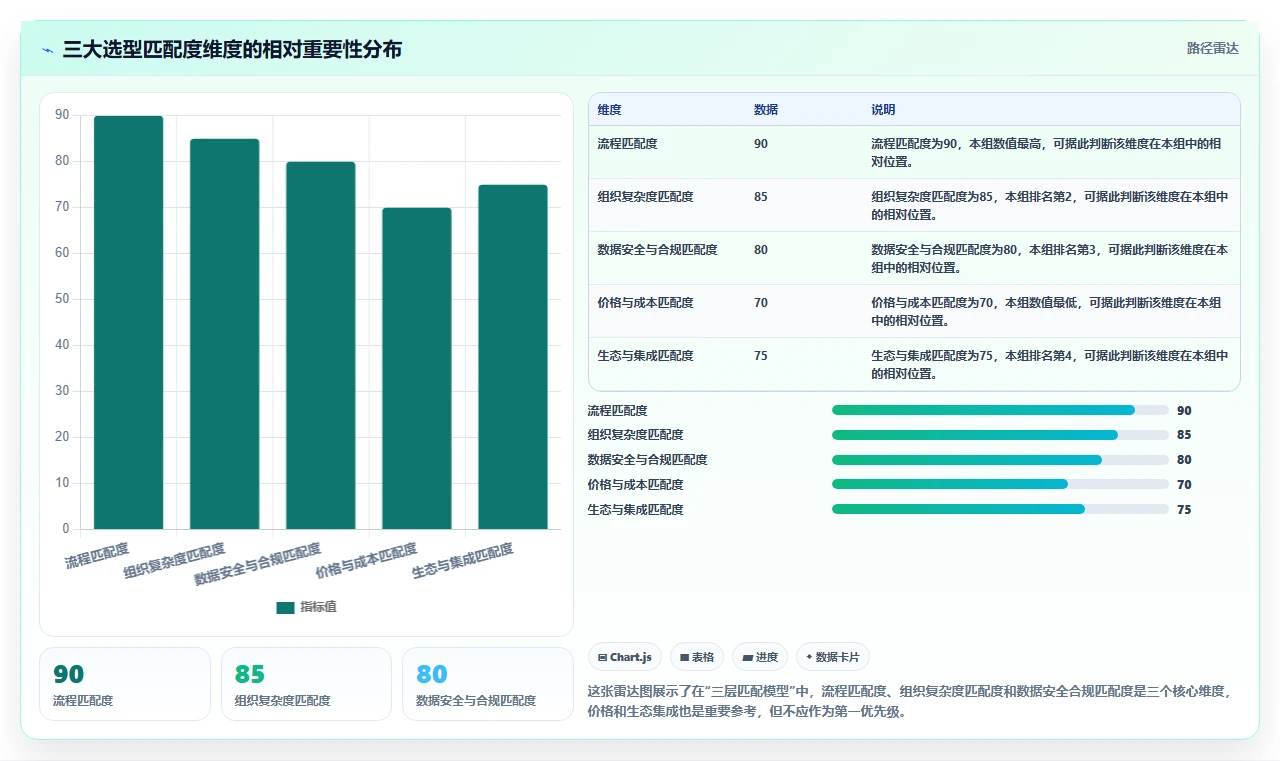The height and width of the screenshot is (761, 1280).
Task: Click the 进度 tag chip
Action: (x=760, y=657)
